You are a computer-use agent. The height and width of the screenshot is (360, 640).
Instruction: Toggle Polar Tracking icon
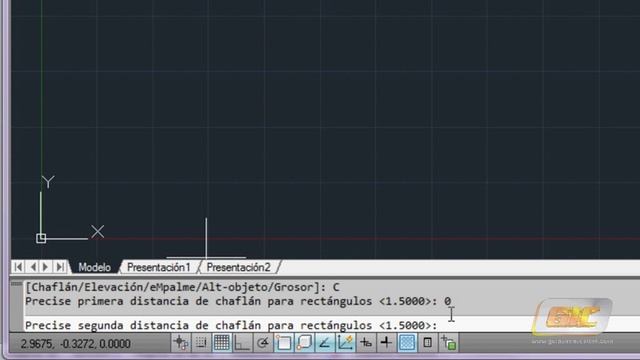coord(263,342)
